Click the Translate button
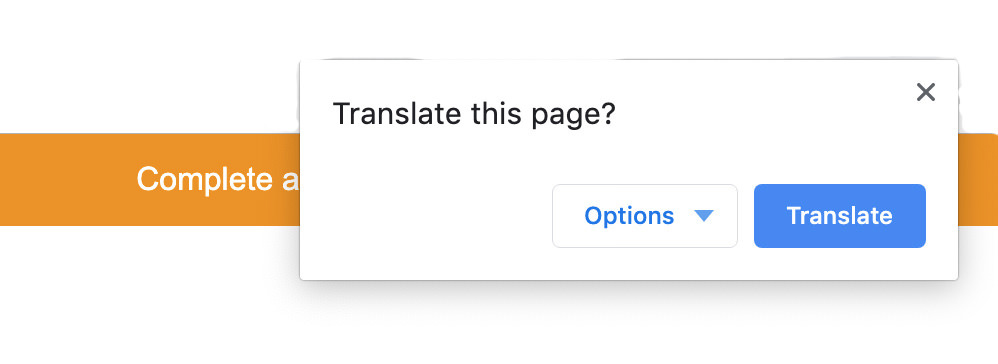 click(x=840, y=216)
